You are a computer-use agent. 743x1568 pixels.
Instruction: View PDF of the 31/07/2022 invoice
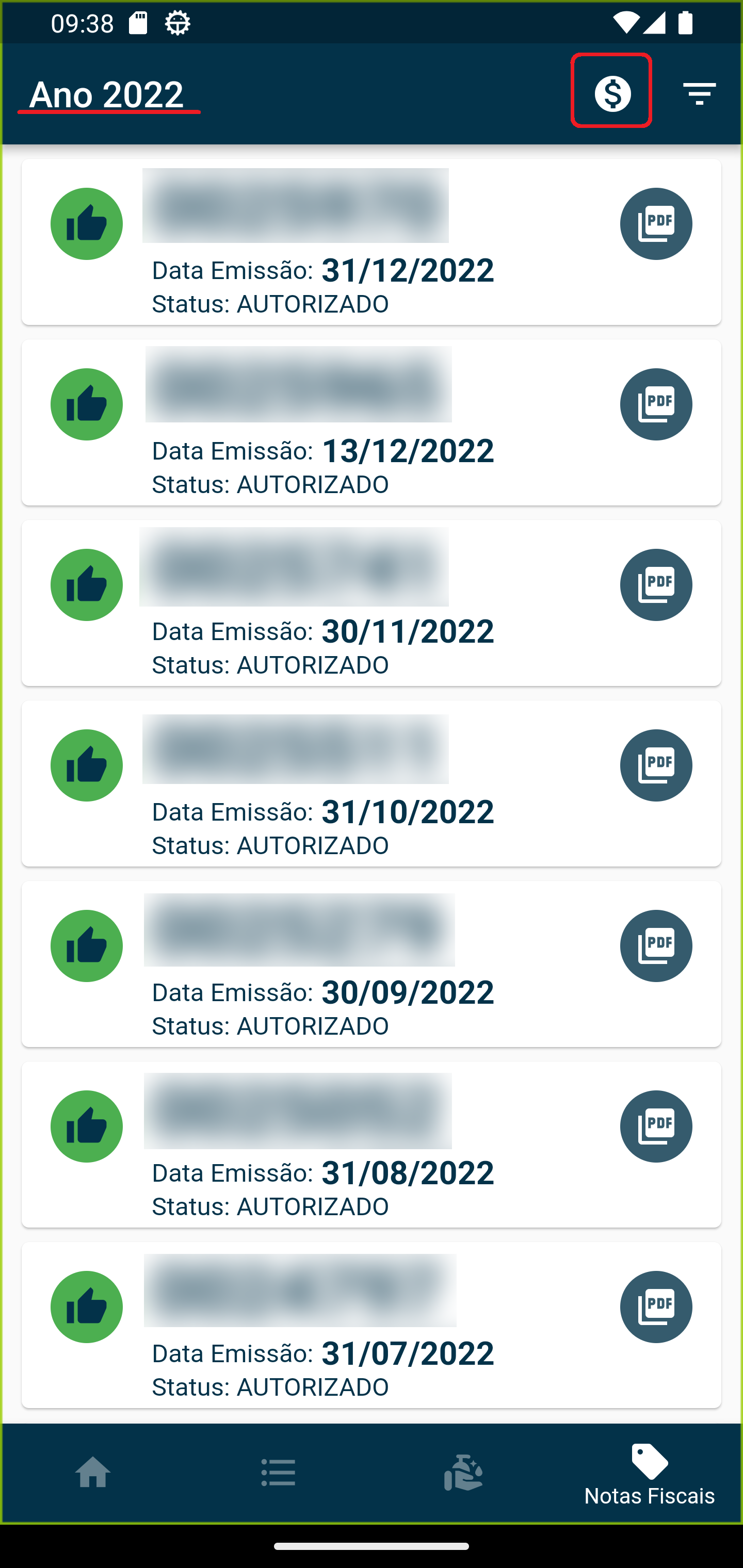655,1307
